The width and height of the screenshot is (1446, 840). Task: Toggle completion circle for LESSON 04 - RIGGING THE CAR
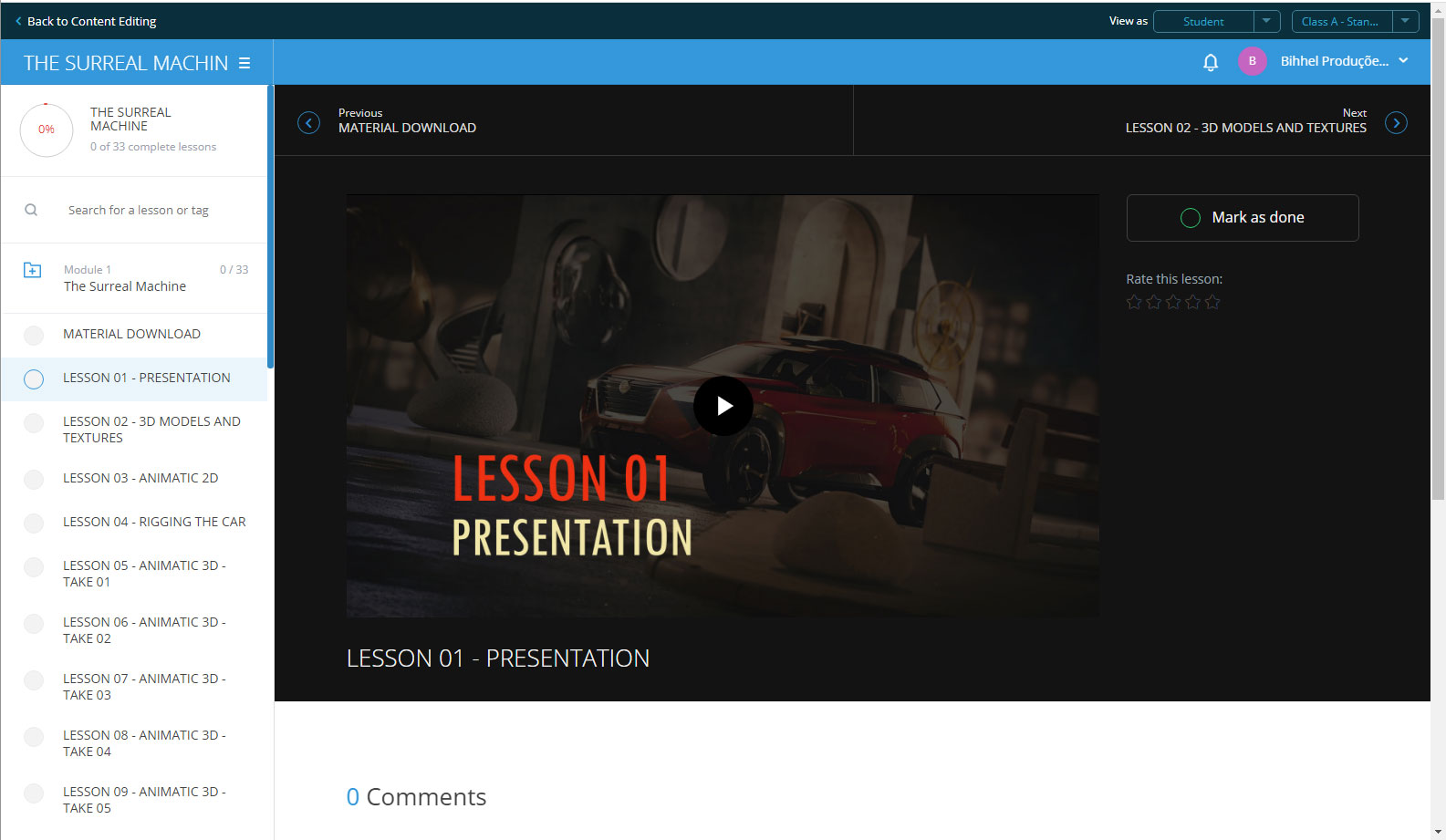34,523
